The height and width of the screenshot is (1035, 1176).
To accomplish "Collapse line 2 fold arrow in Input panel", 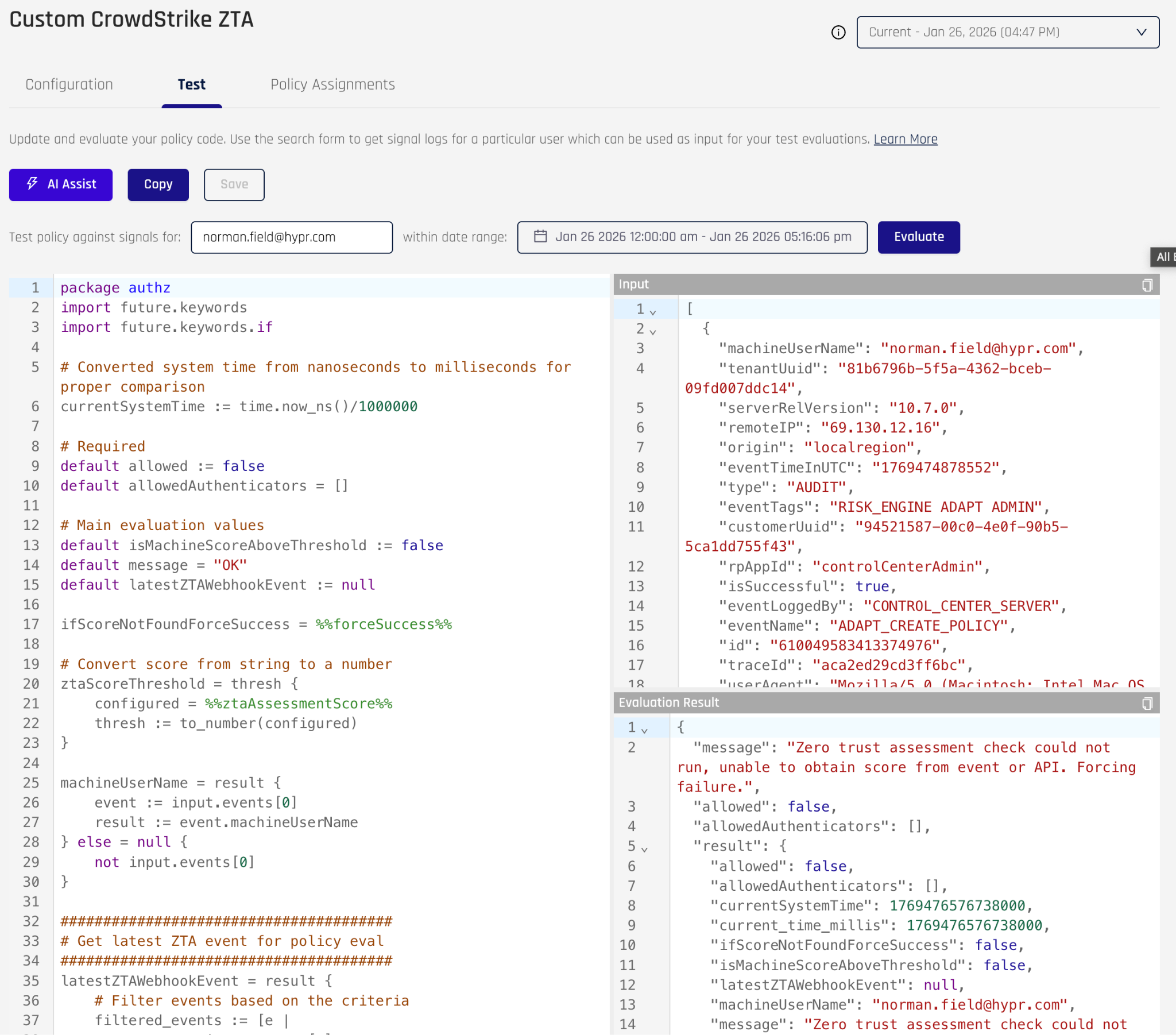I will 652,331.
